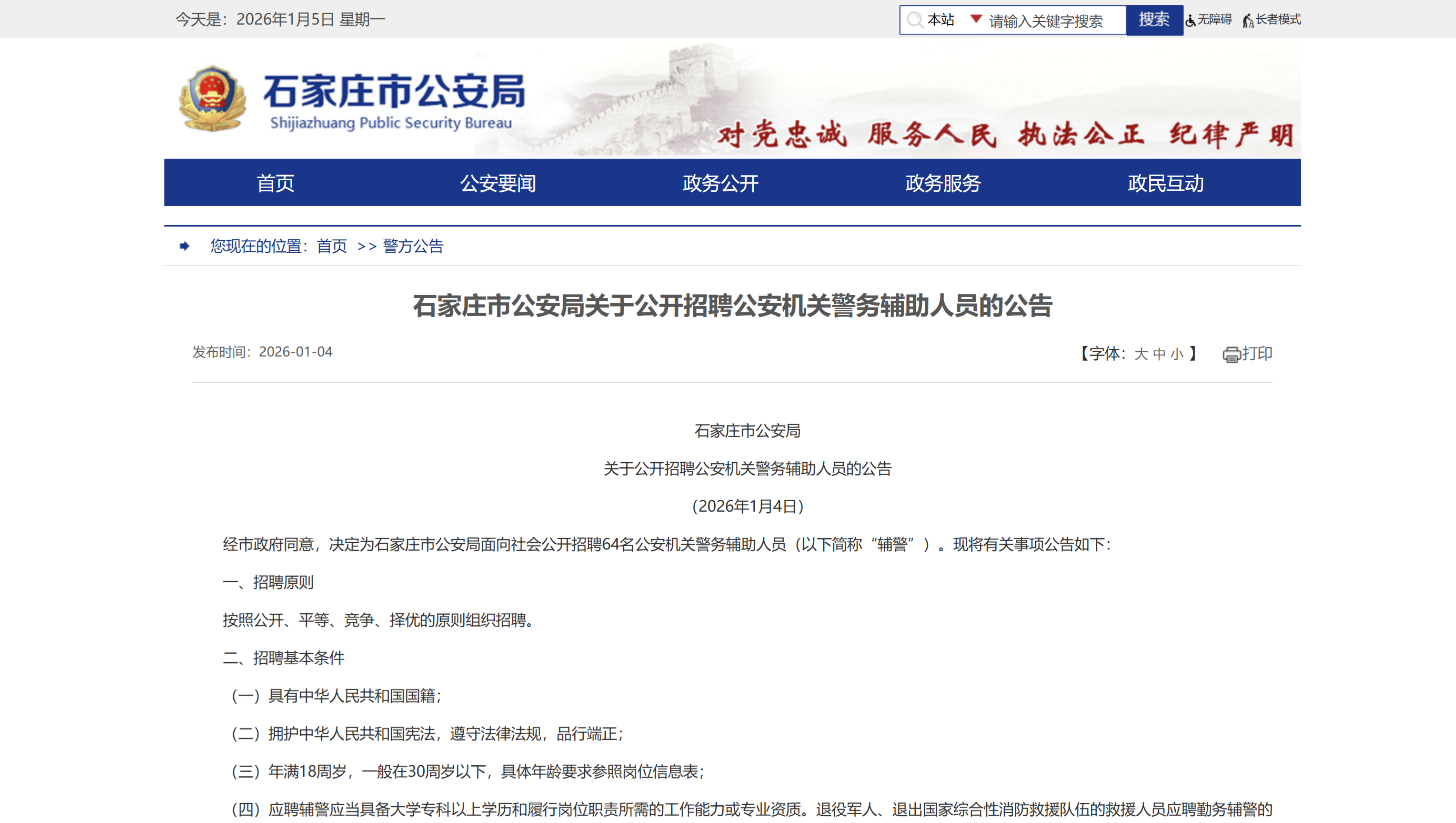The height and width of the screenshot is (823, 1456).
Task: Open the 政民互动 navigation menu
Action: (1163, 183)
